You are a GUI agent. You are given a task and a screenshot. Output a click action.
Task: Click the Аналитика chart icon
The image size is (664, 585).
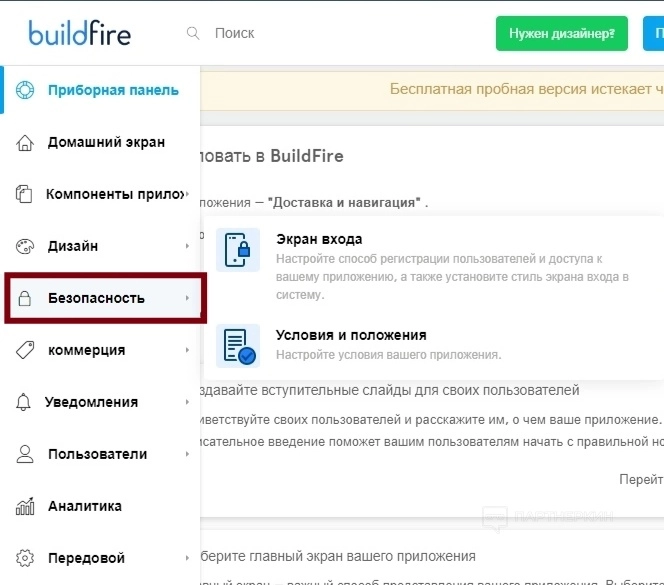tap(26, 506)
